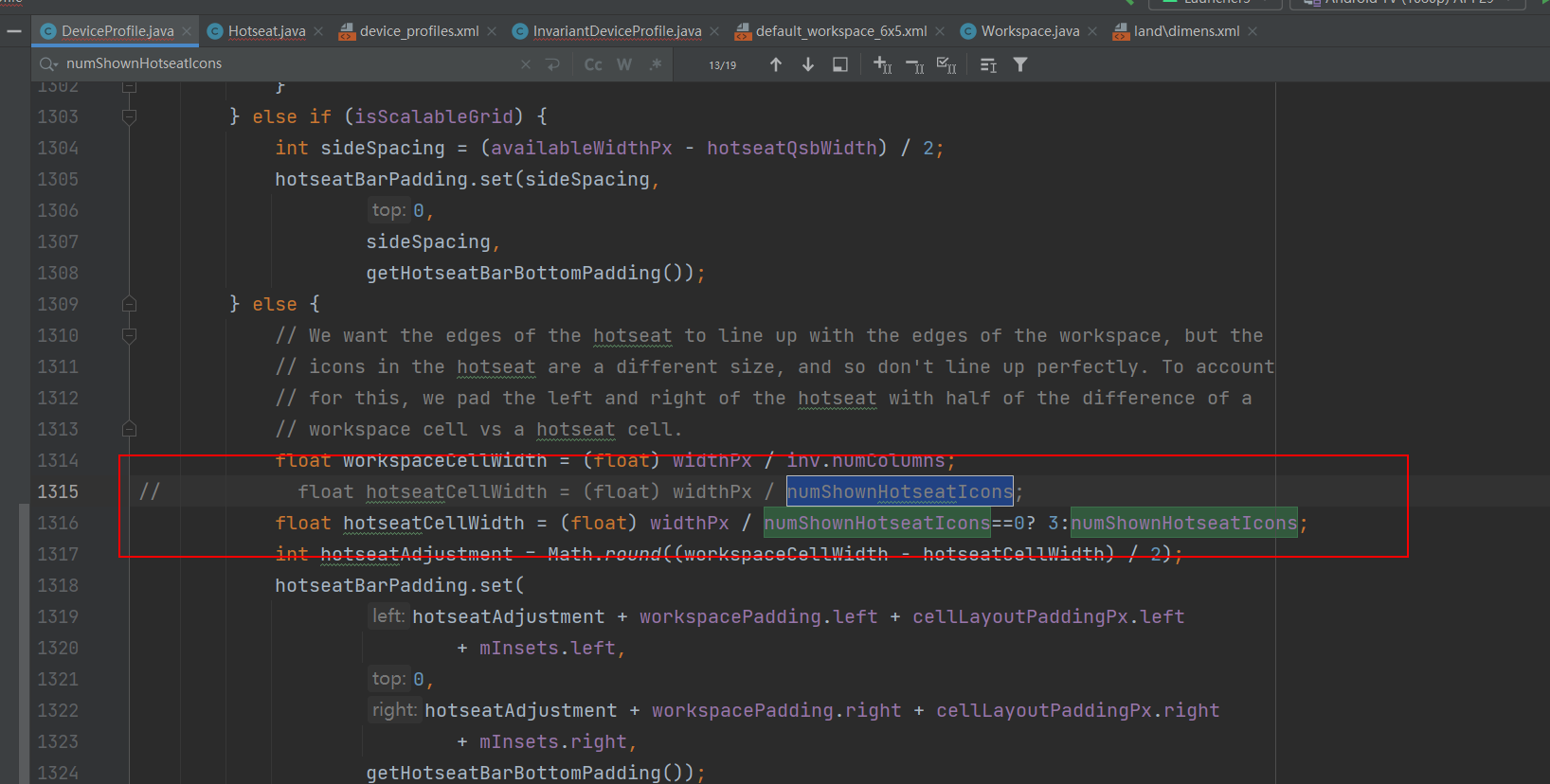
Task: Collapse the fold marker at line 1309
Action: tap(130, 304)
